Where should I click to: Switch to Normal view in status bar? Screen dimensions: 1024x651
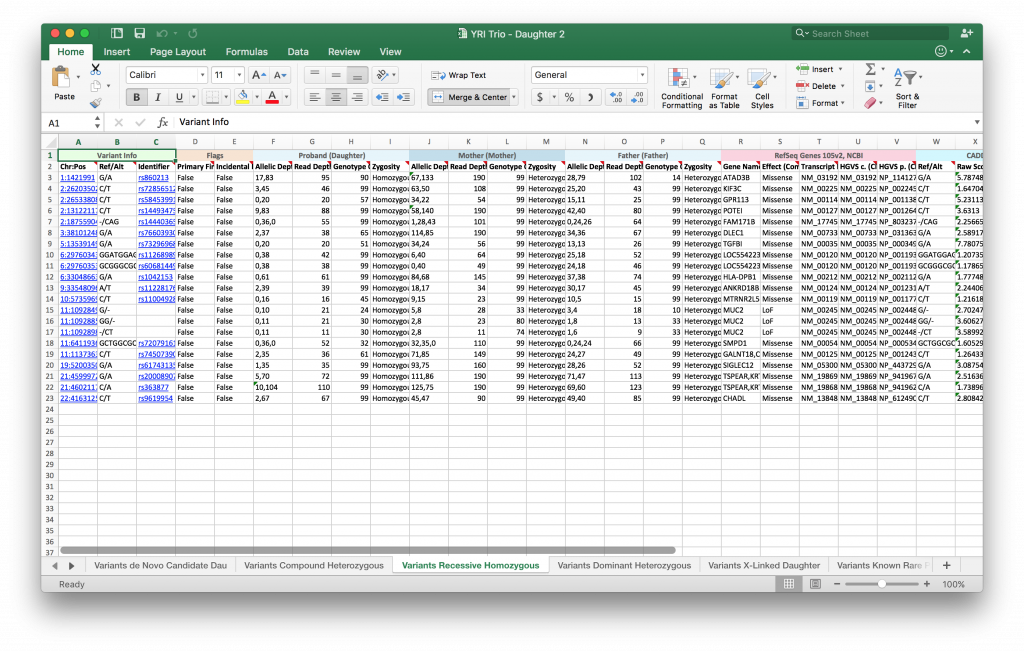coord(789,584)
